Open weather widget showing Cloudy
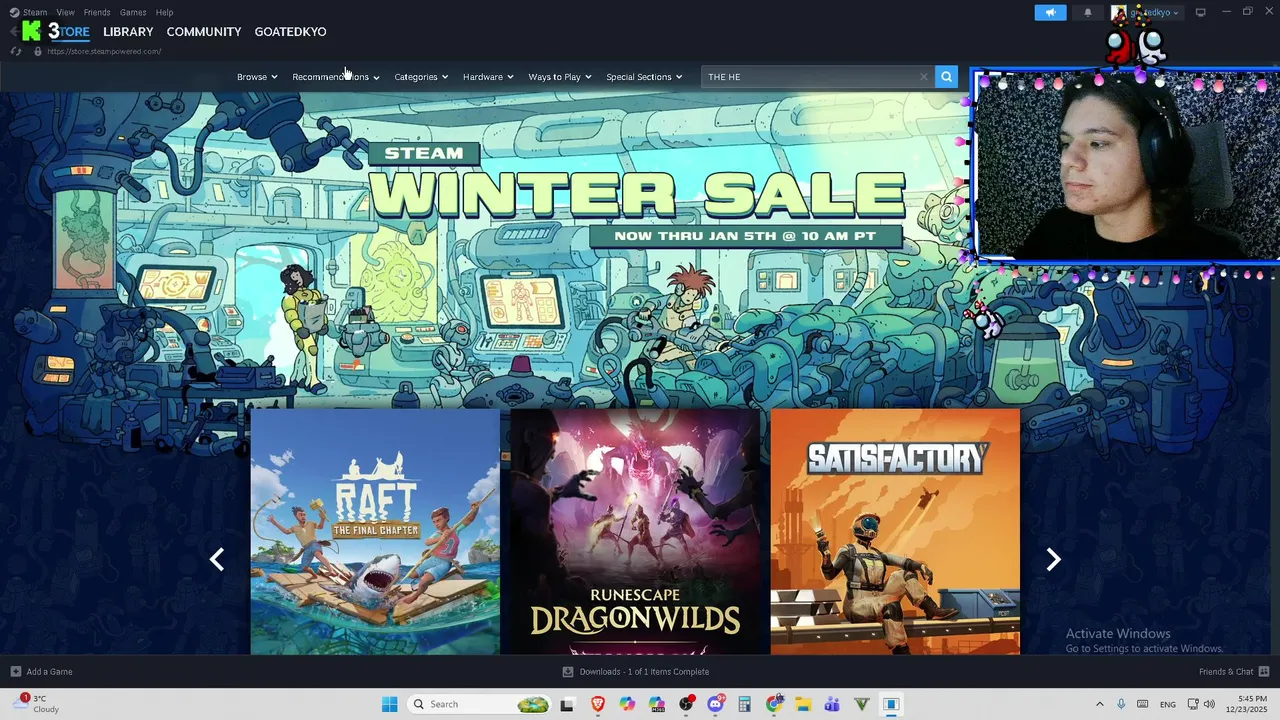Viewport: 1280px width, 720px height. pyautogui.click(x=36, y=704)
